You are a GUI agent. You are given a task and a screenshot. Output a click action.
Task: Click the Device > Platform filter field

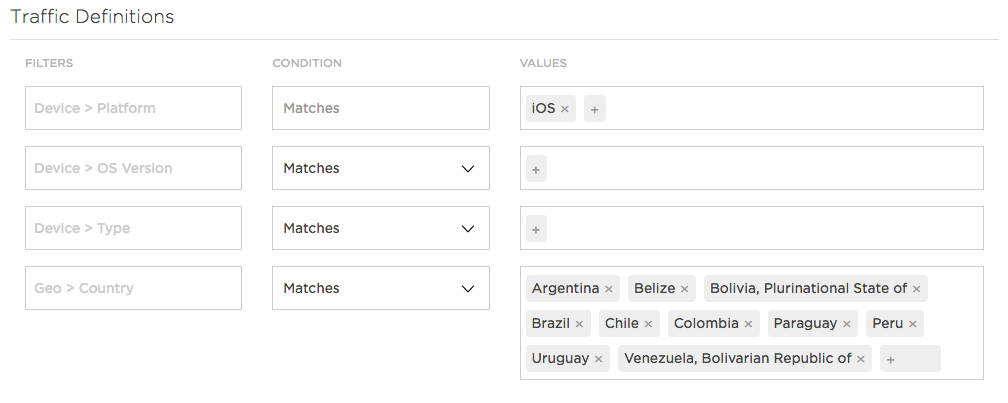pos(134,108)
